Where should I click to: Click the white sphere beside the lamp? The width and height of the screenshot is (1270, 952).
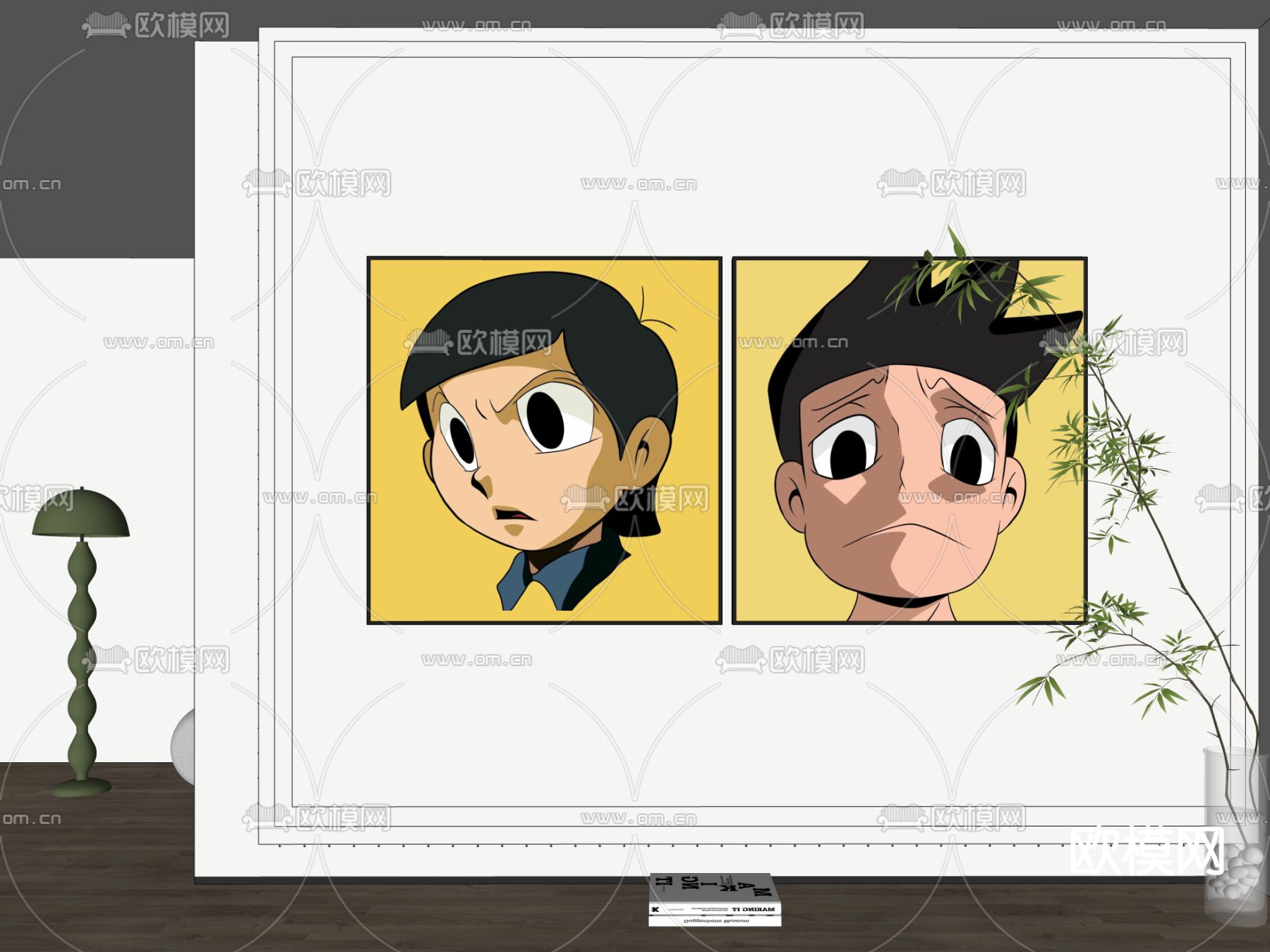pyautogui.click(x=183, y=746)
